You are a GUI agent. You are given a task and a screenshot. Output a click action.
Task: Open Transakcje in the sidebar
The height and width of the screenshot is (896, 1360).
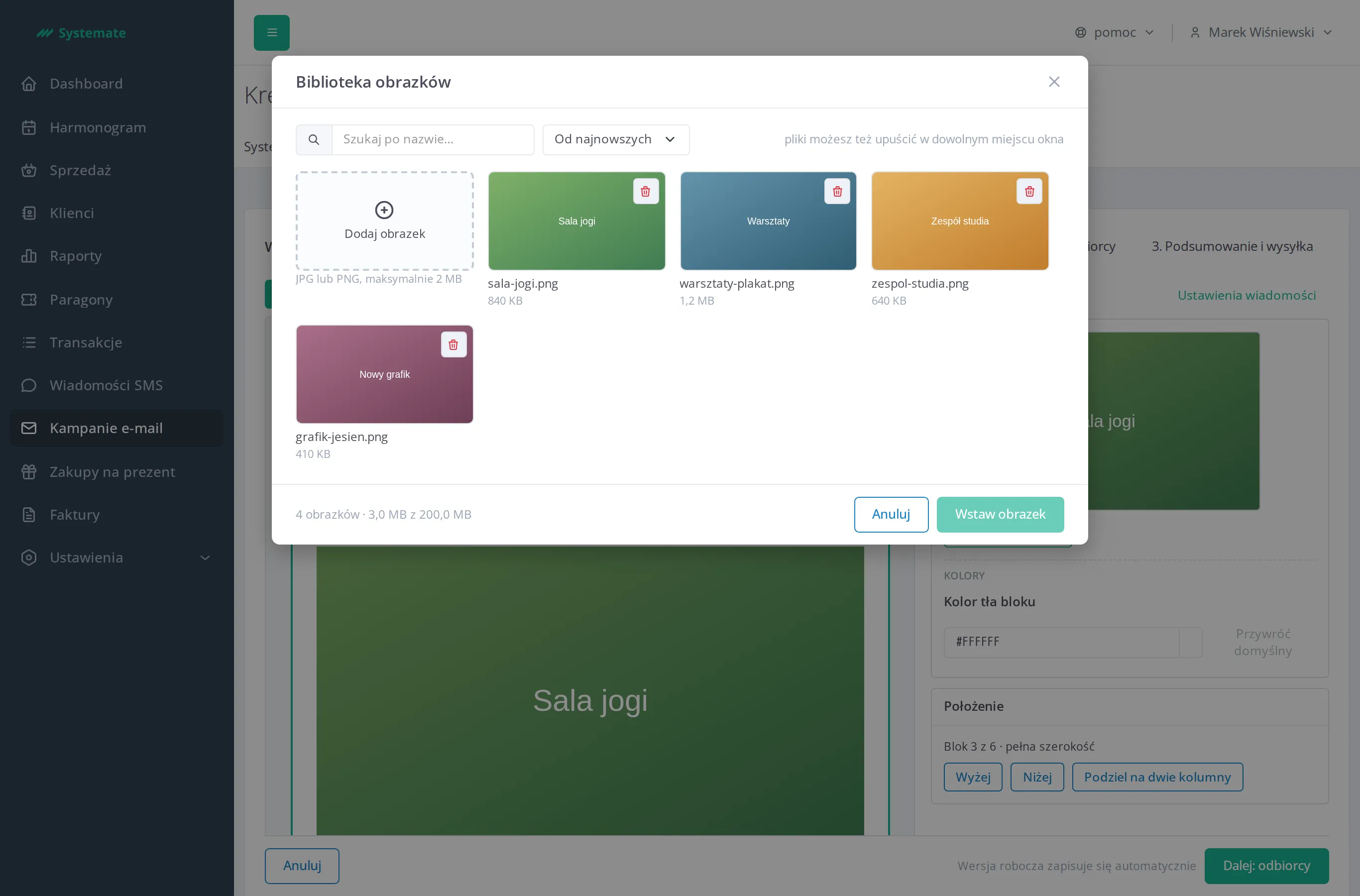pos(116,342)
